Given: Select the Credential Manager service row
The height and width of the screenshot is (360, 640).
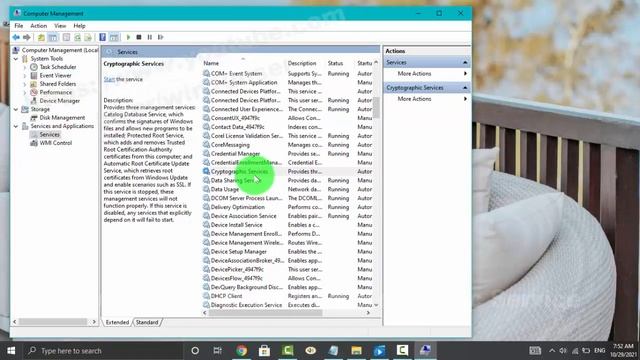Looking at the screenshot, I should (x=288, y=154).
